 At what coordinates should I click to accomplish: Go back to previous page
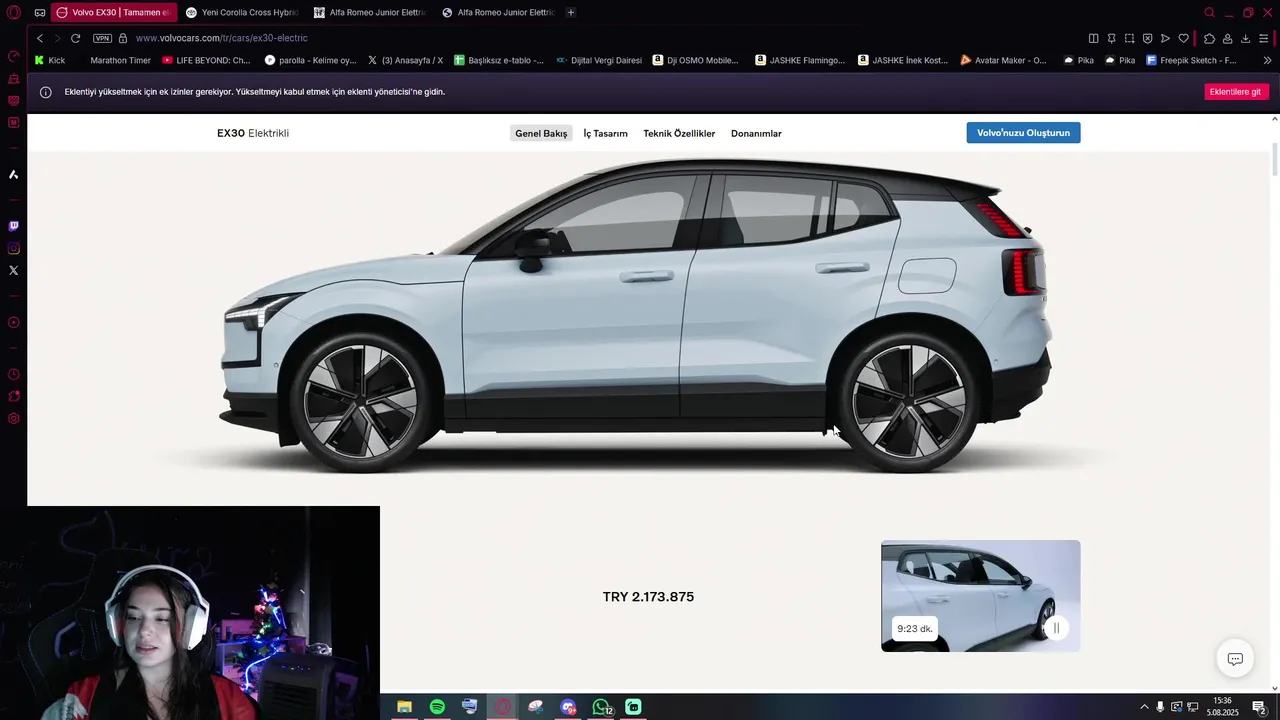click(x=40, y=38)
